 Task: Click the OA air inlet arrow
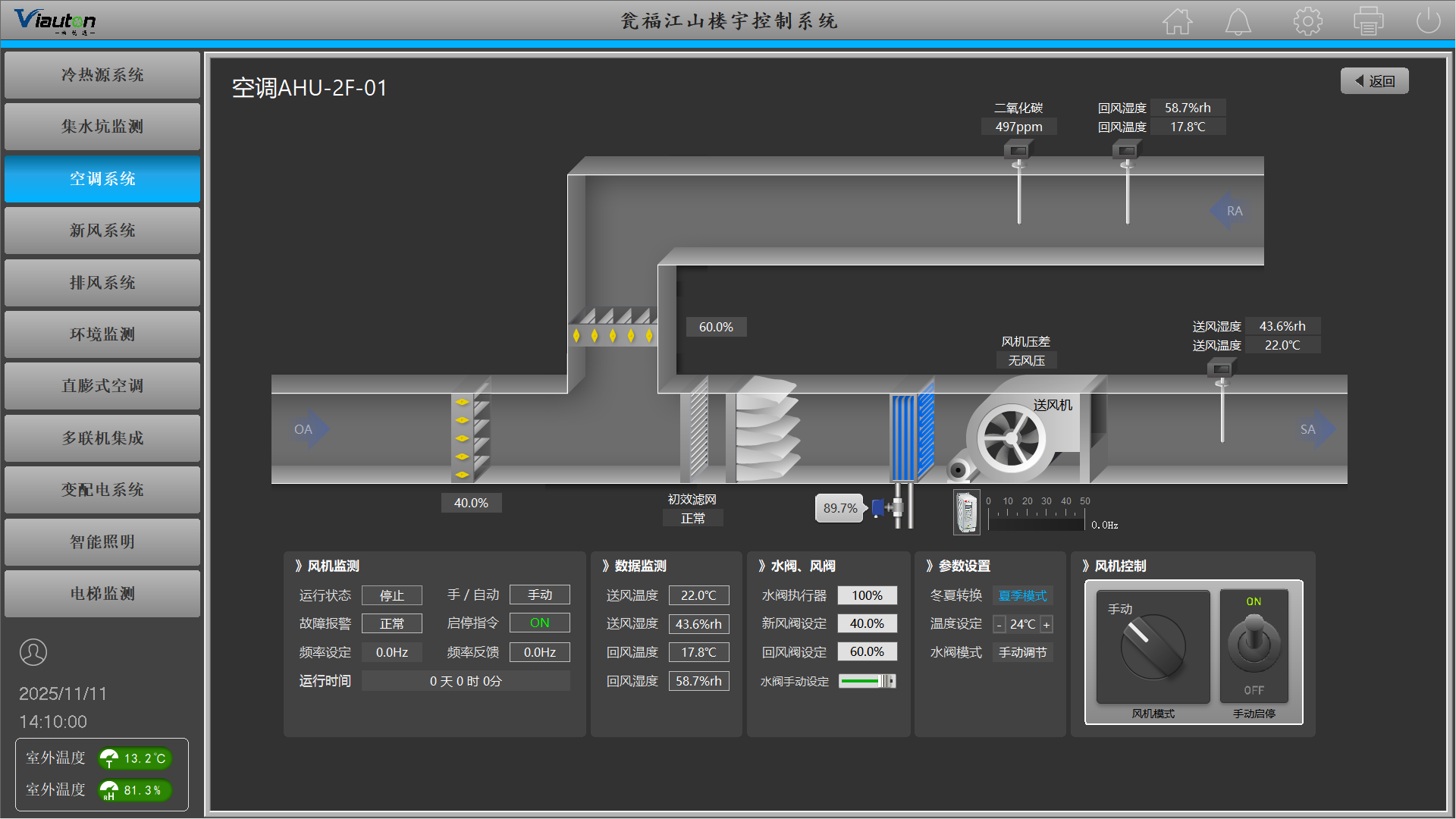pos(311,429)
